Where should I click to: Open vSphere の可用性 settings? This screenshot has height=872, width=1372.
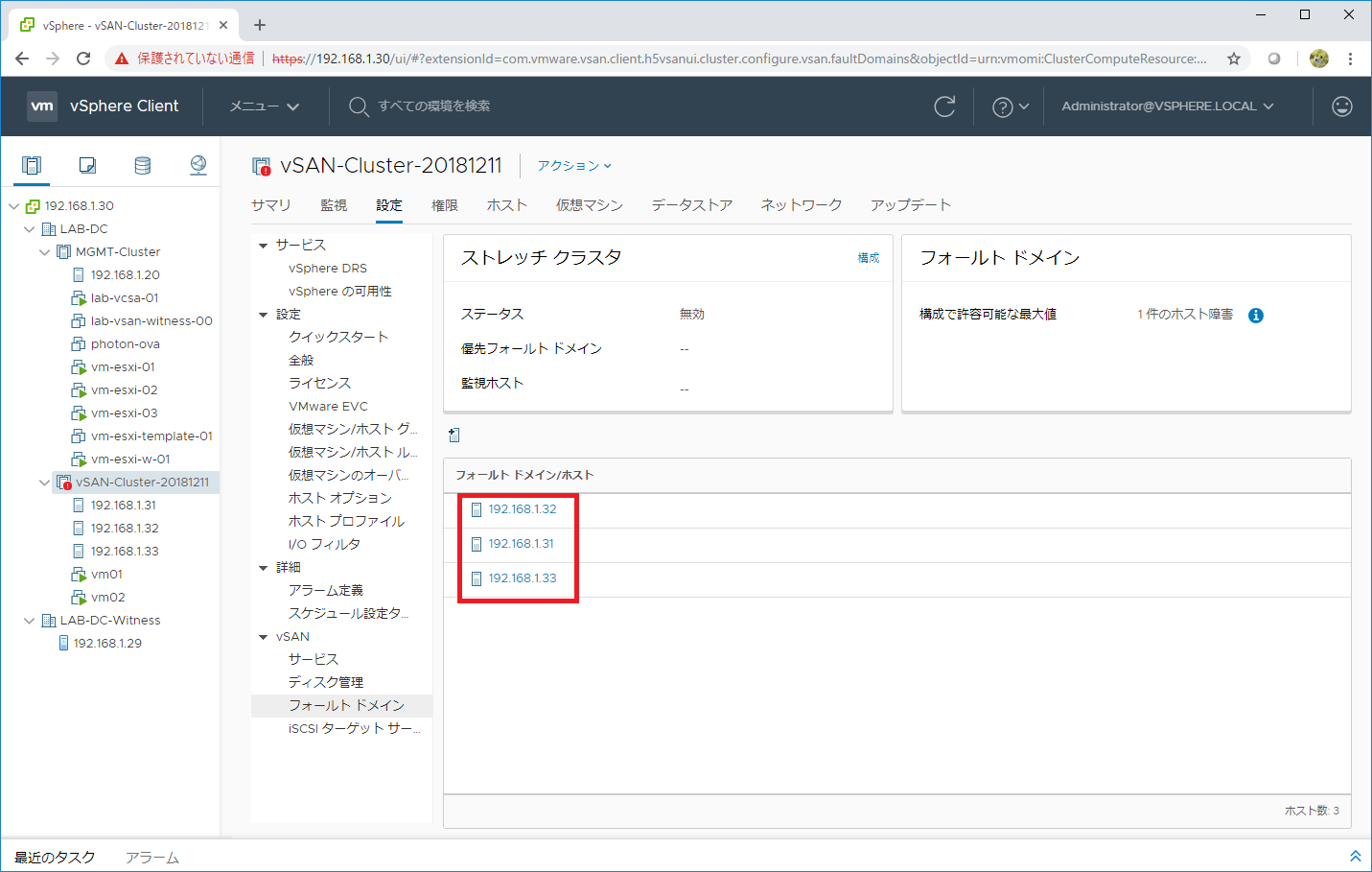coord(340,292)
